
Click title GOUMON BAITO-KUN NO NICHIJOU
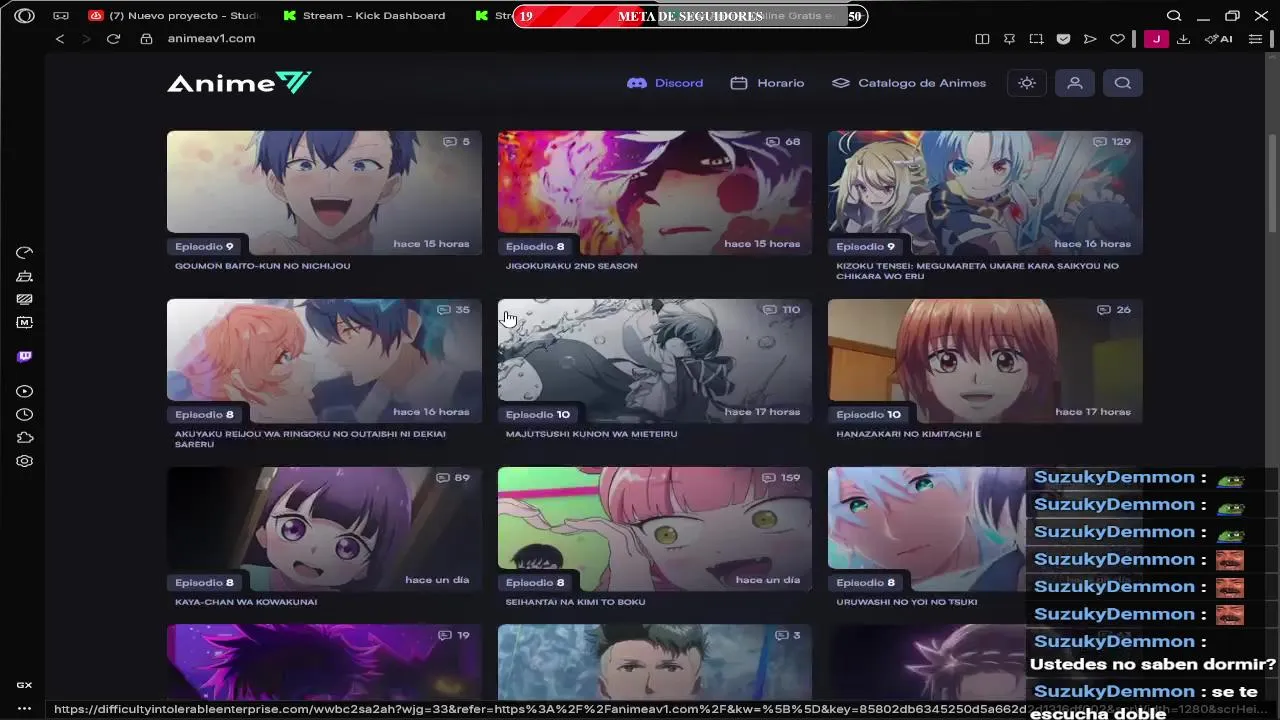point(263,266)
